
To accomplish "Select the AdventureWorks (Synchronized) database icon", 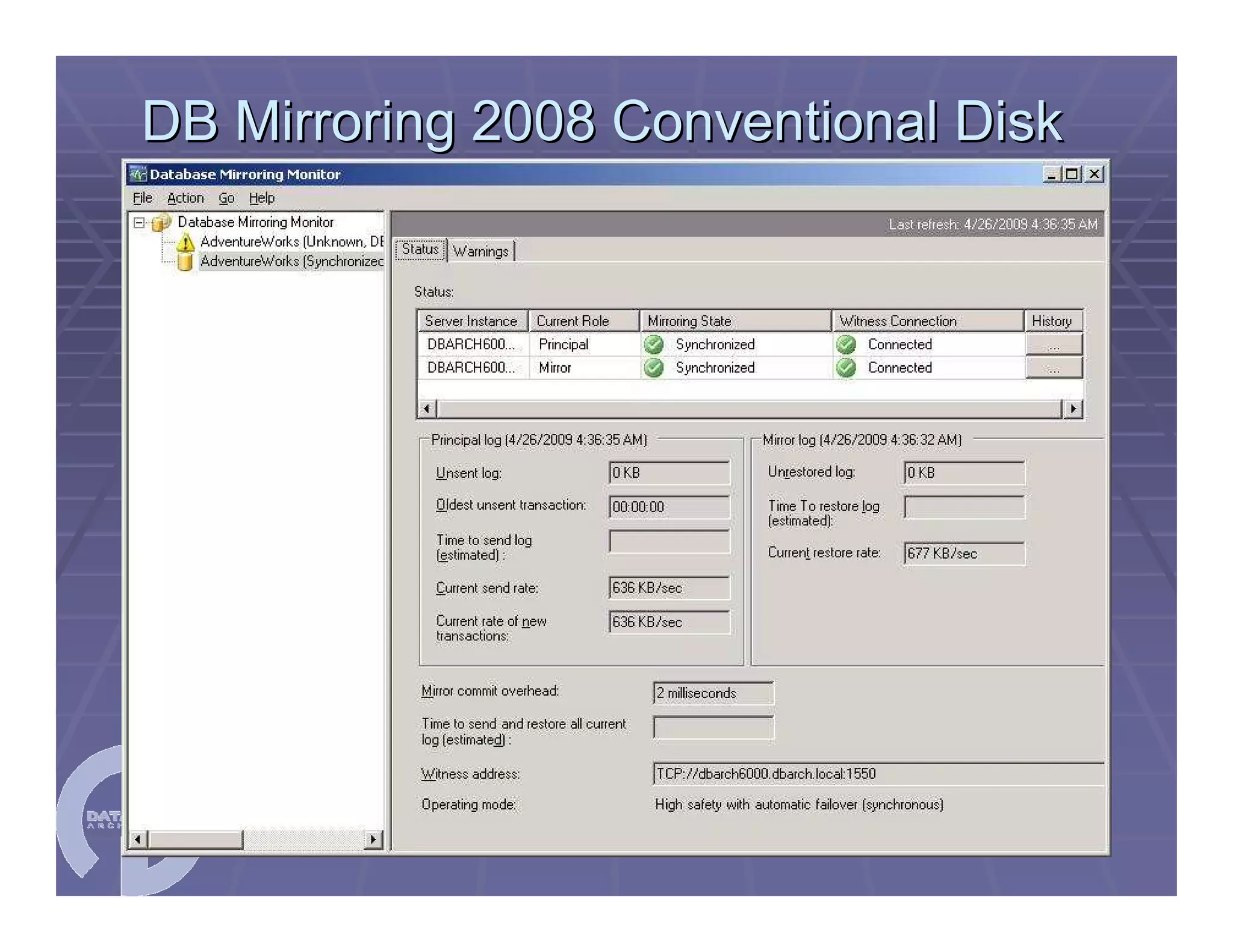I will tap(185, 261).
